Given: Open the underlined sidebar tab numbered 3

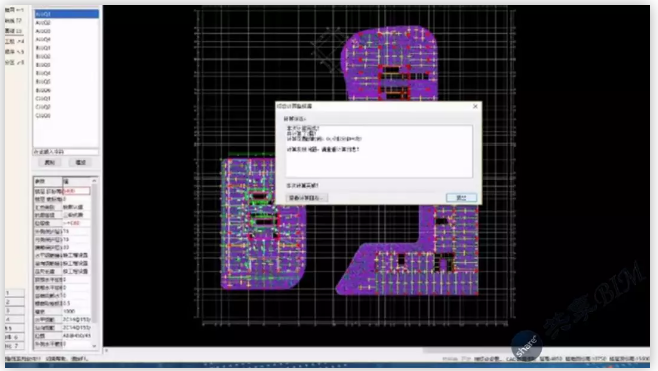Looking at the screenshot, I should point(14,31).
